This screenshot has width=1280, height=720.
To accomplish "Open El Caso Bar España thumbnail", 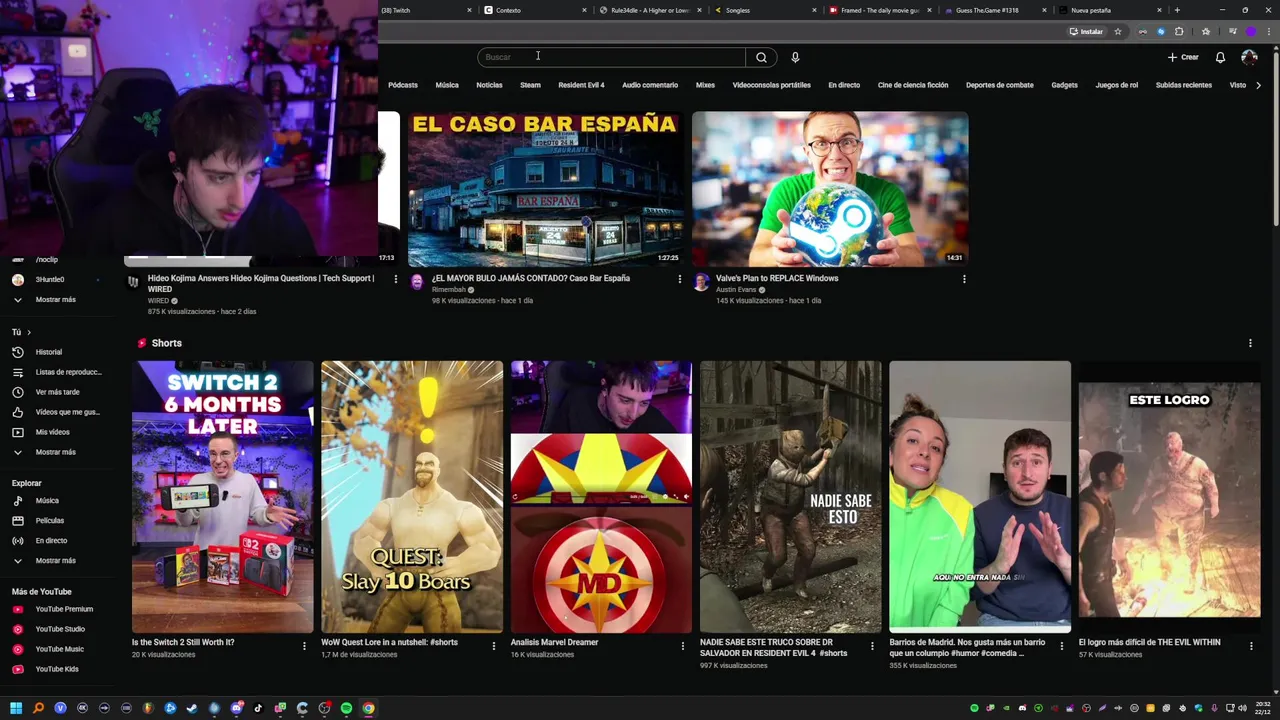I will click(x=544, y=188).
